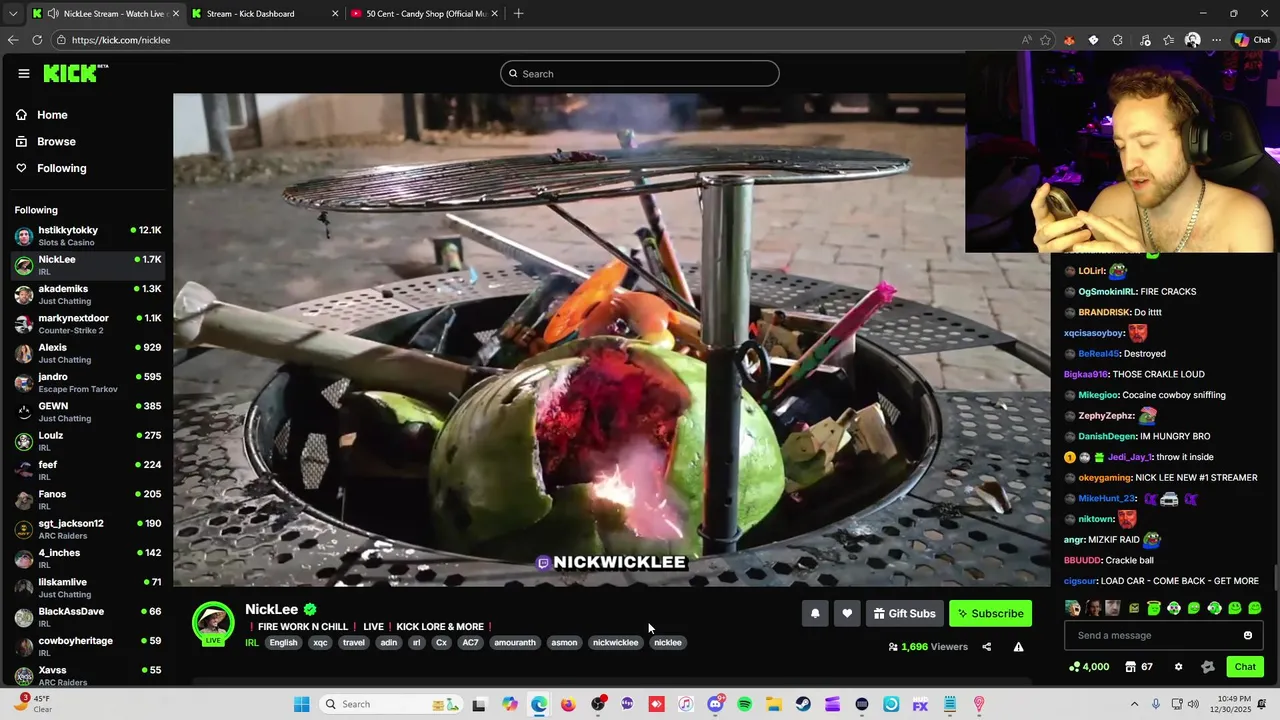
Task: Open the Kick hamburger menu
Action: [x=23, y=73]
